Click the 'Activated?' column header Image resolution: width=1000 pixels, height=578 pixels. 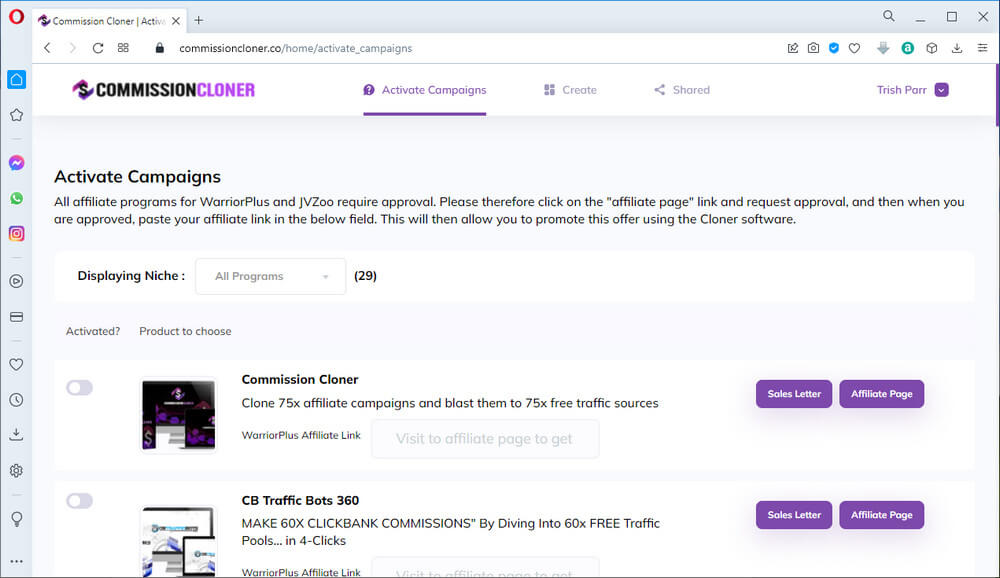pos(93,331)
